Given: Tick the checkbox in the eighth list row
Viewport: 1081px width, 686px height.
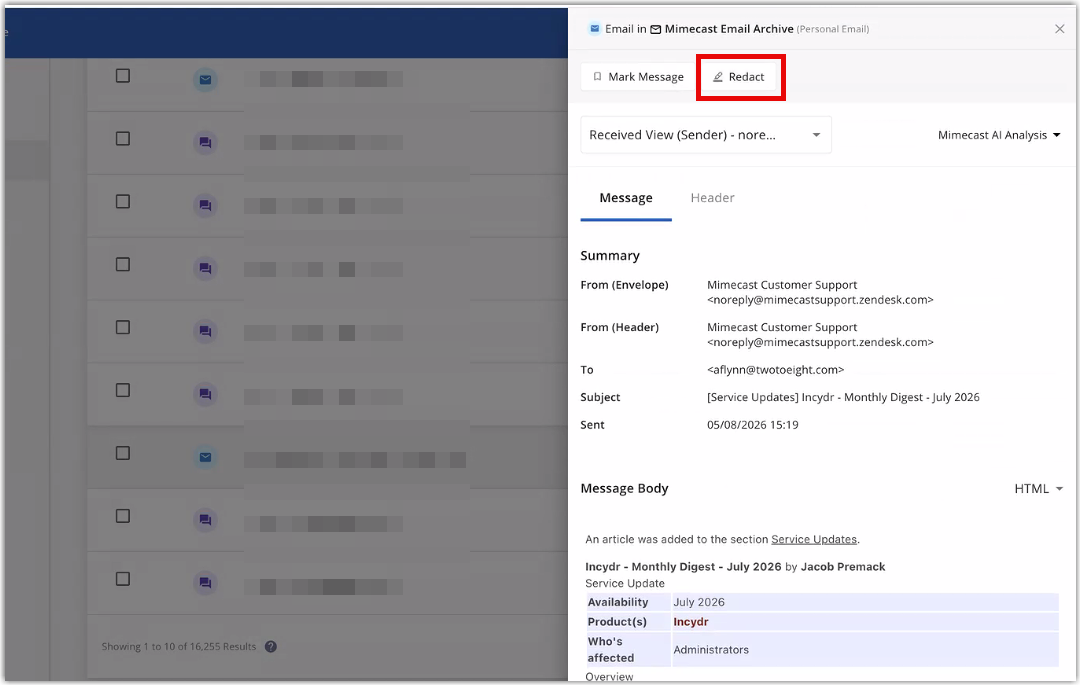Looking at the screenshot, I should (123, 516).
